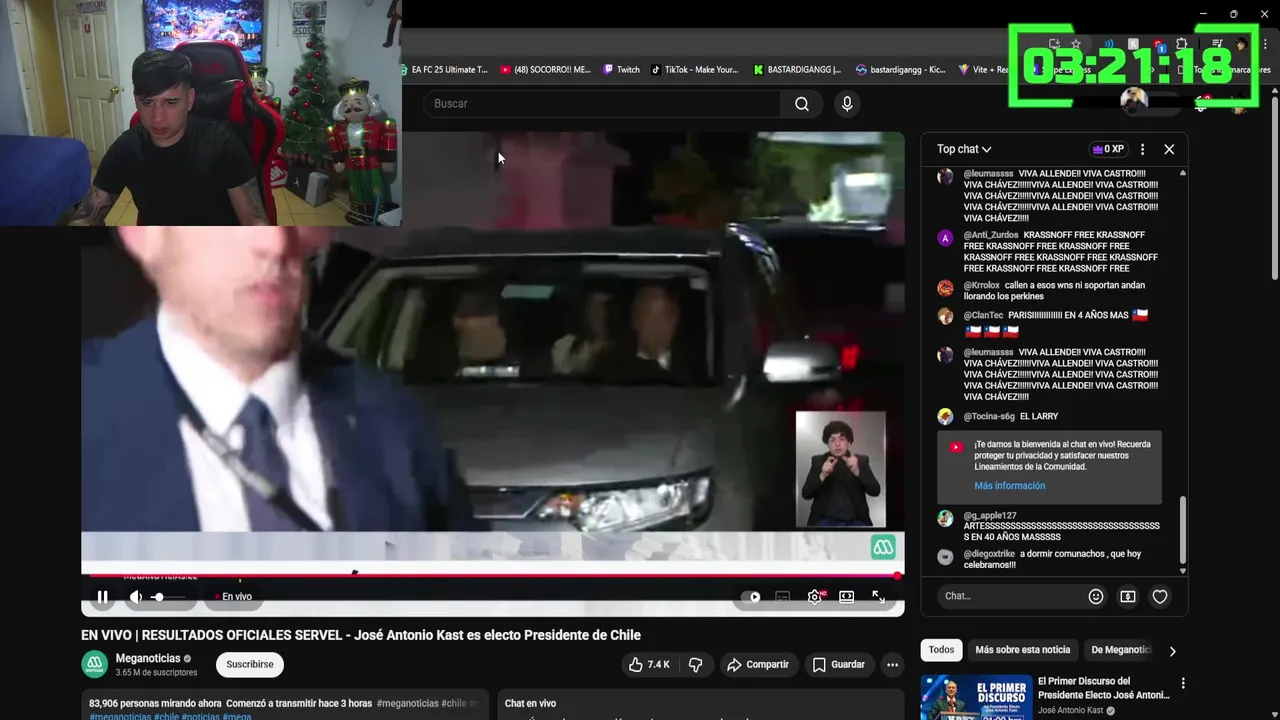Share the video via Compartir

[x=758, y=664]
